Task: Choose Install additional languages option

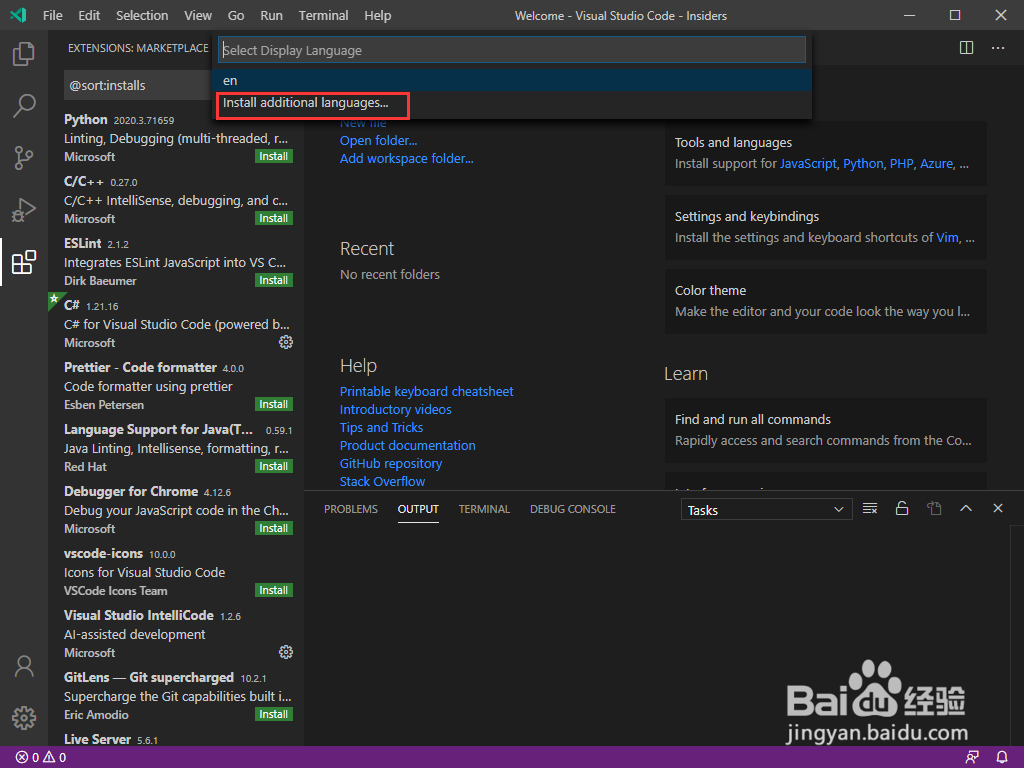Action: 513,103
